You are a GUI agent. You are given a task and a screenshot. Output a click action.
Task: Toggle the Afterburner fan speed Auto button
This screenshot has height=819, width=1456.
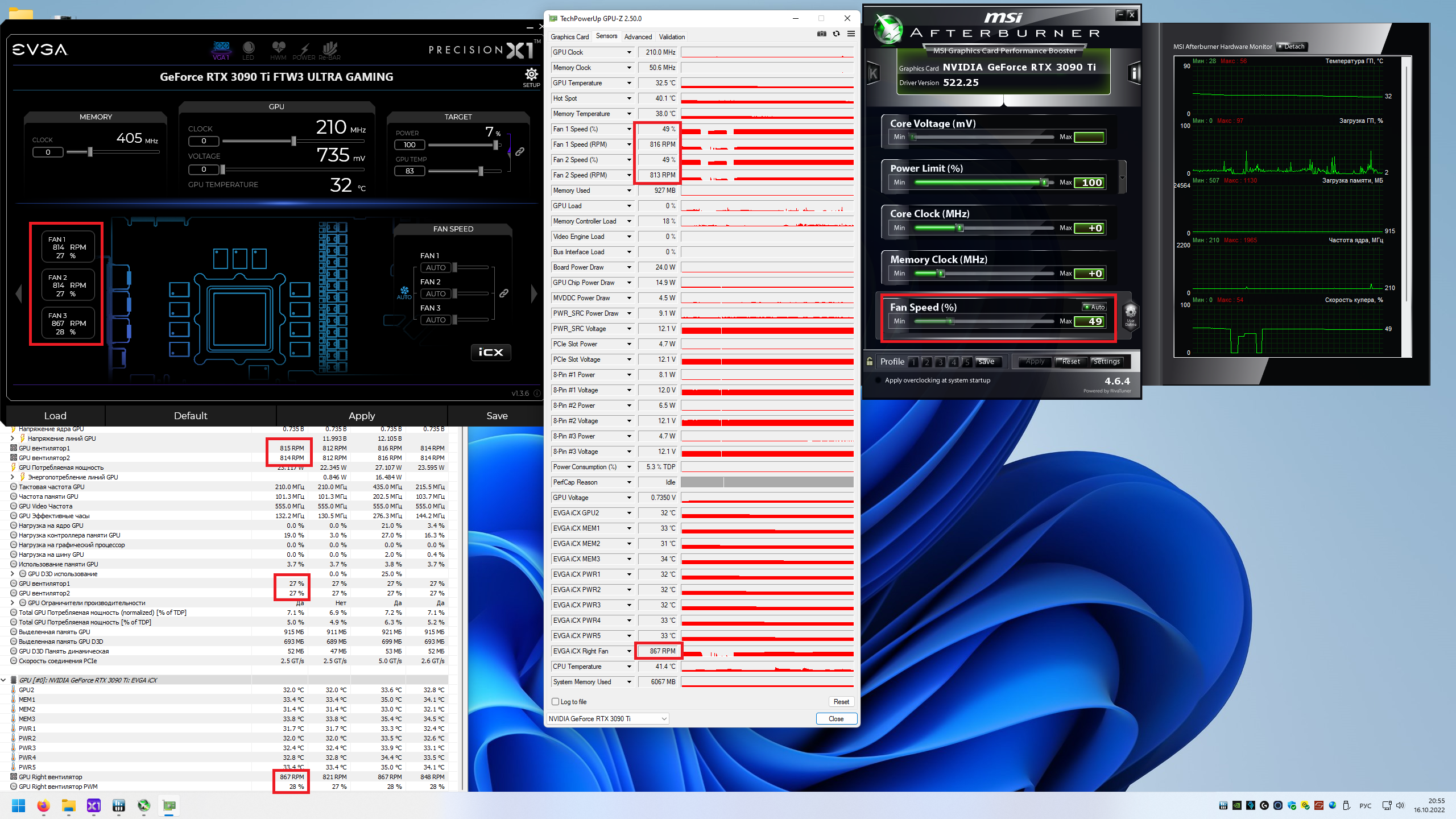[x=1094, y=307]
